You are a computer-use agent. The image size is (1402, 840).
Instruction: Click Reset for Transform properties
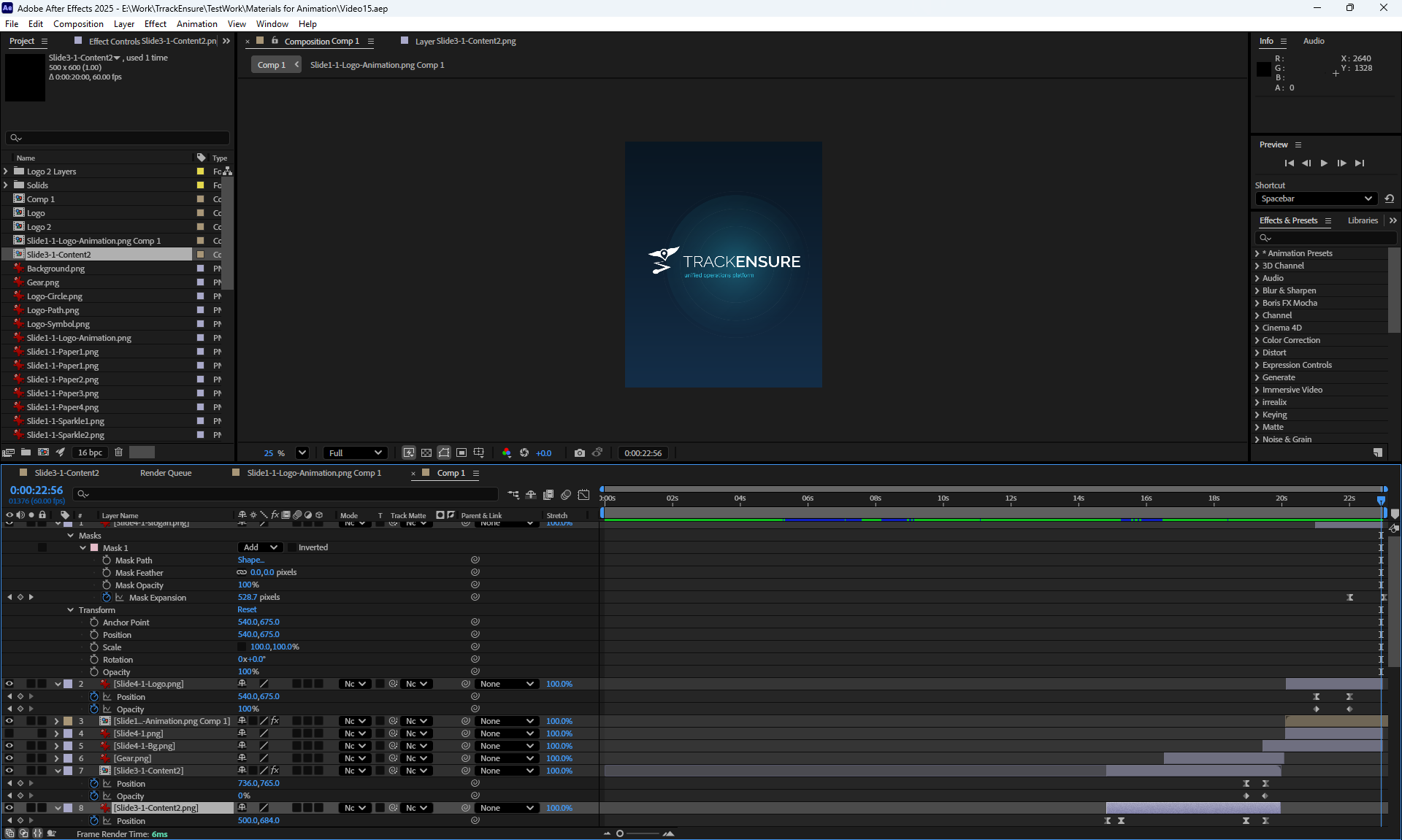click(x=247, y=610)
